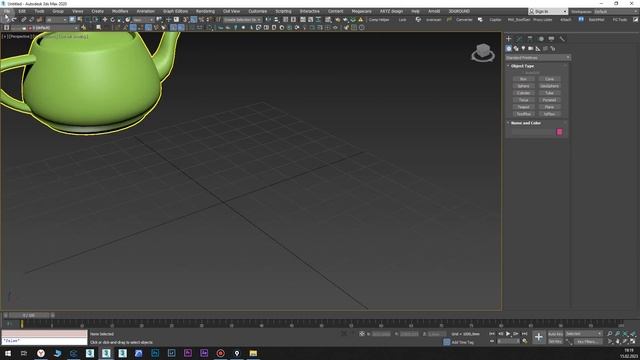Open the Render Setup dialog icon
The height and width of the screenshot is (360, 640).
(337, 20)
